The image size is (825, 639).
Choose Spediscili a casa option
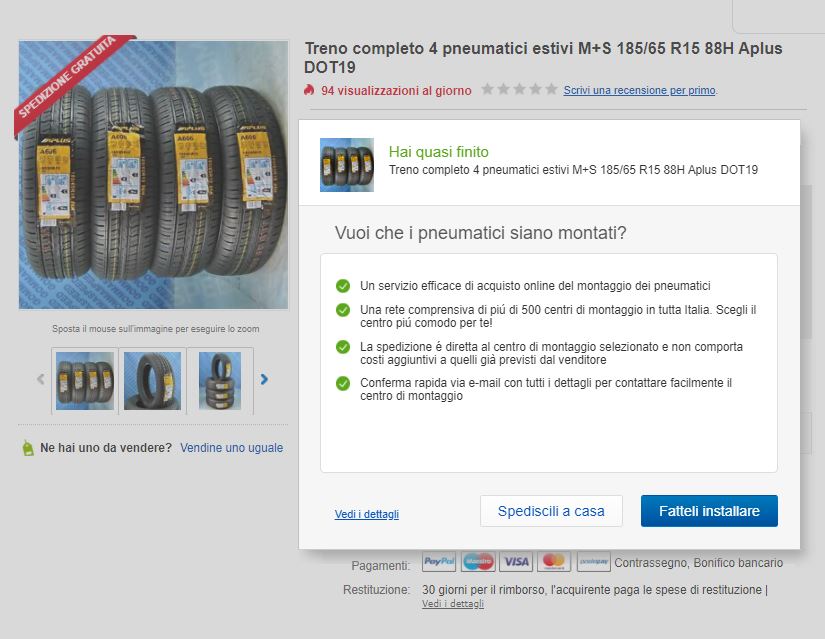[x=551, y=511]
